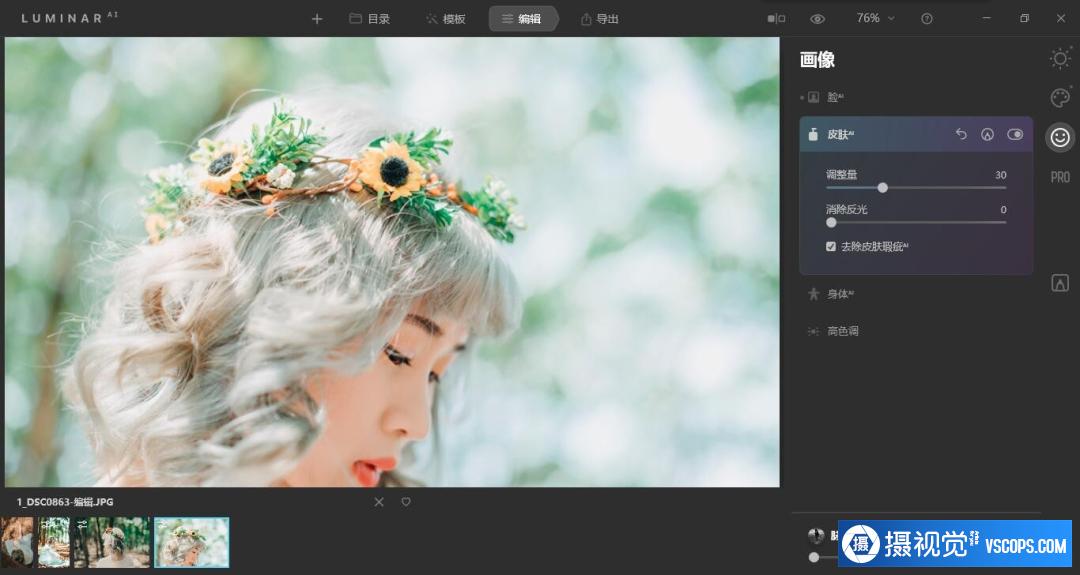Screen dimensions: 1080x575
Task: Click the 画像 panel title
Action: click(x=818, y=60)
